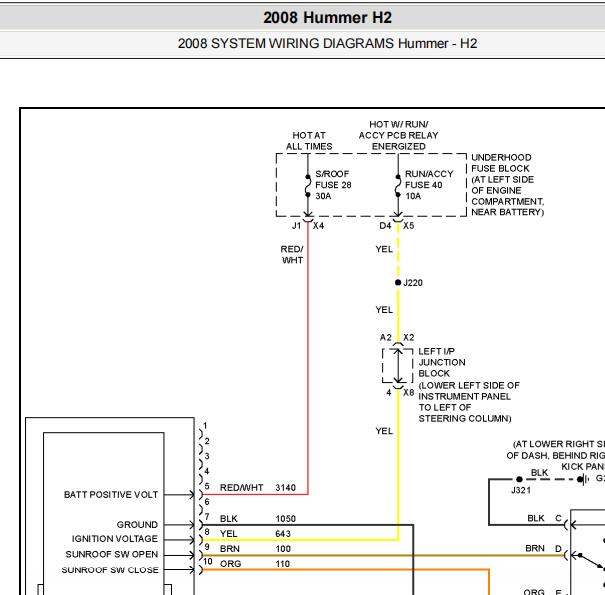Click the "J220" splice label
Image resolution: width=605 pixels, height=595 pixels.
point(413,283)
